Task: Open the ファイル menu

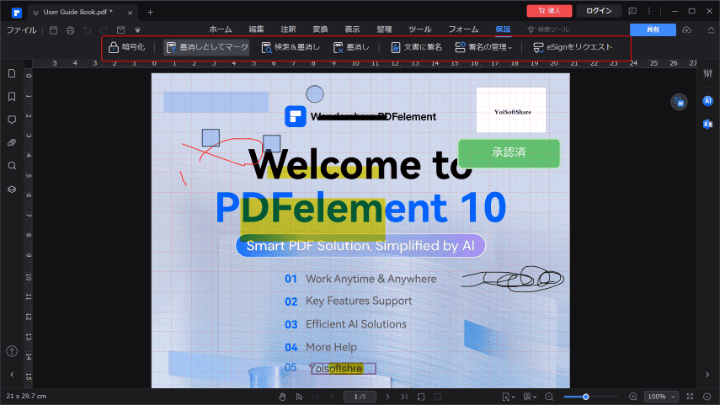Action: tap(22, 30)
